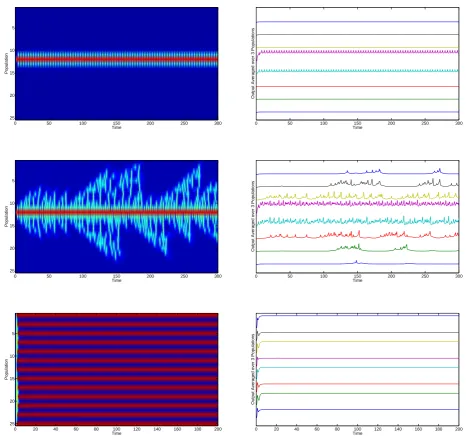
Task: Click the yellow trace in the bottom-right plot
Action: point(358,341)
